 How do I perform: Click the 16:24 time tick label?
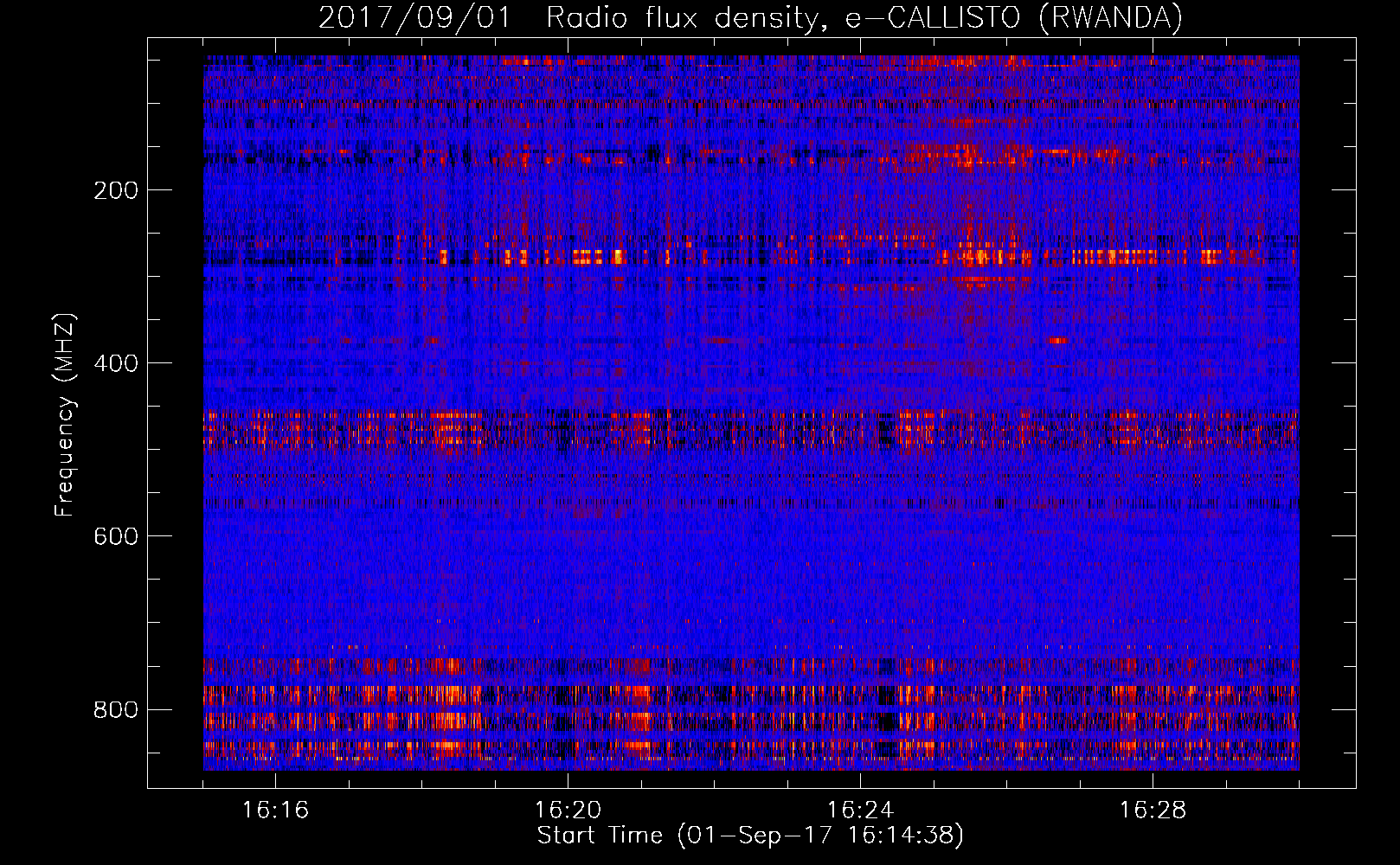(860, 810)
